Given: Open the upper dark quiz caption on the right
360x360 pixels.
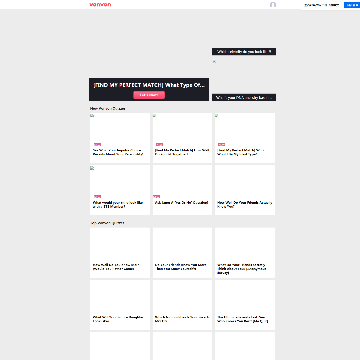Looking at the screenshot, I should click(x=244, y=52).
